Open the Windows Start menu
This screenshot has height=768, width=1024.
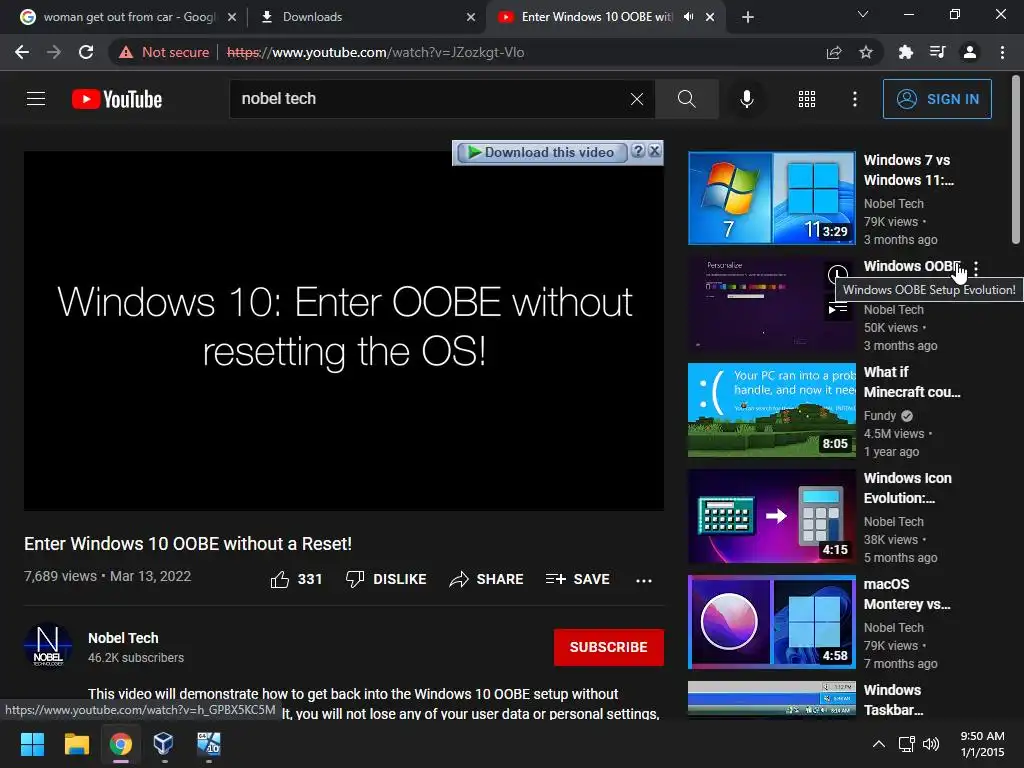(x=32, y=744)
